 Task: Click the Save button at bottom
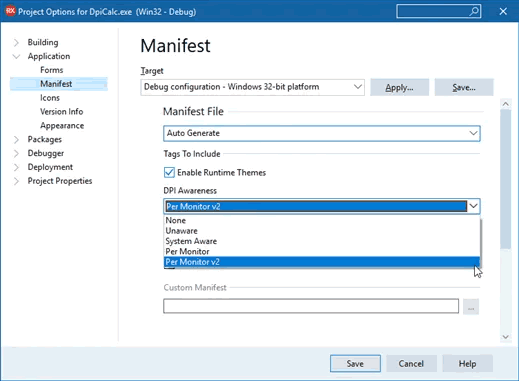pyautogui.click(x=355, y=363)
